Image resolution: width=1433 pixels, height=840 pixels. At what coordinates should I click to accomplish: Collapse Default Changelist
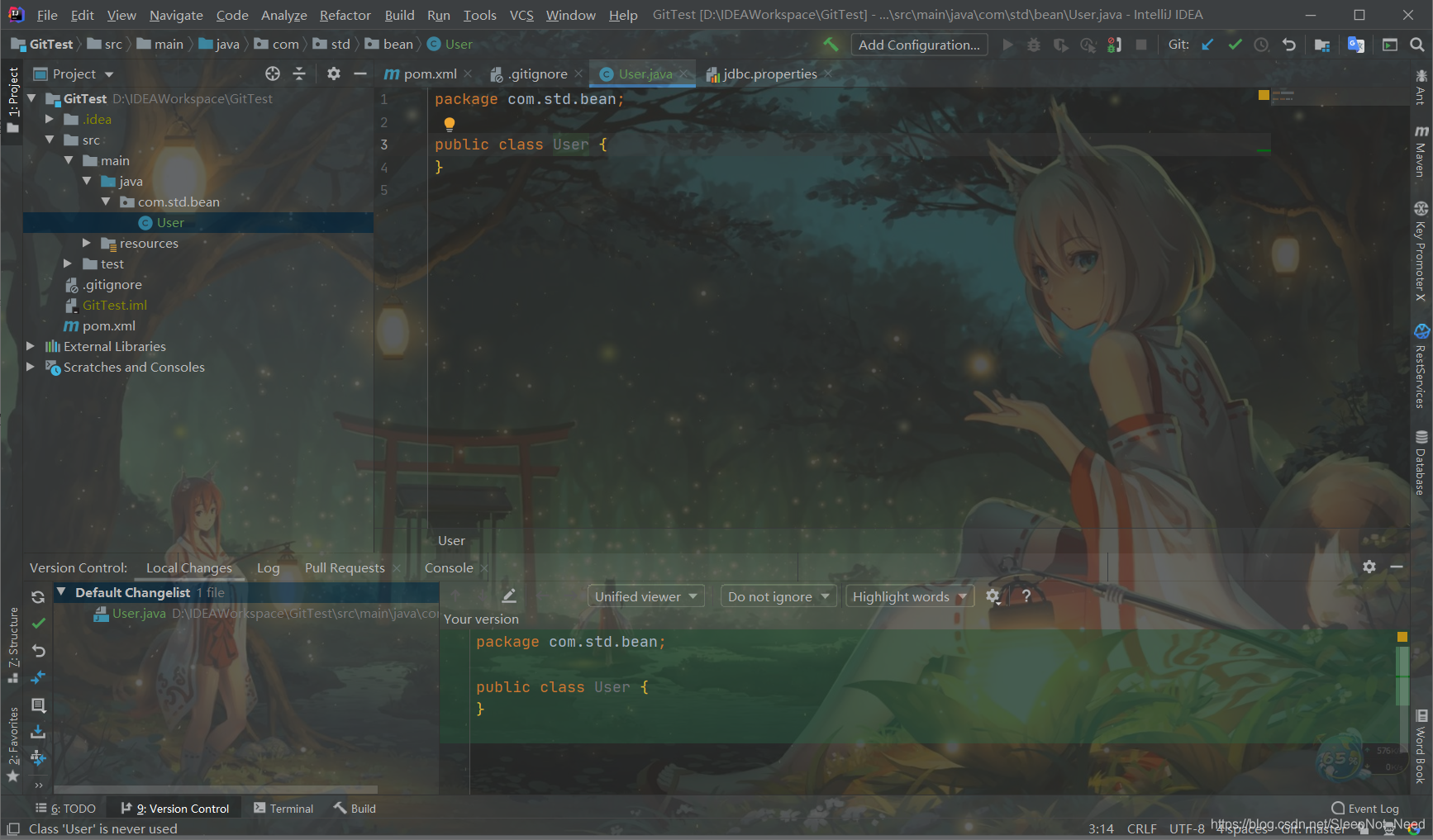60,591
